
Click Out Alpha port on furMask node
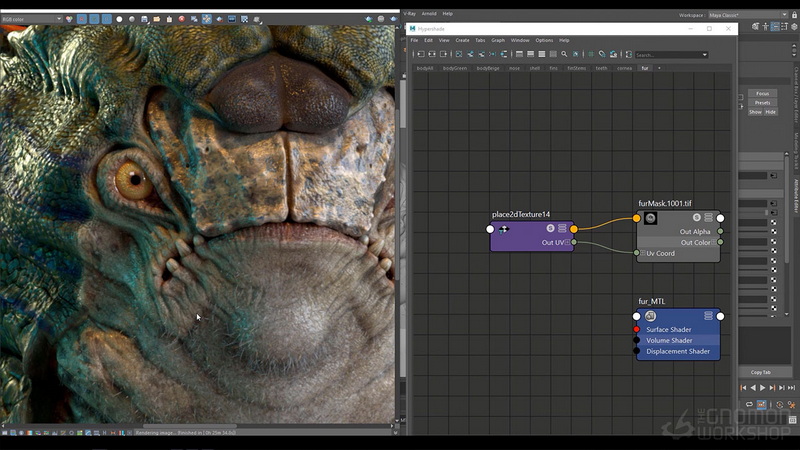point(720,232)
